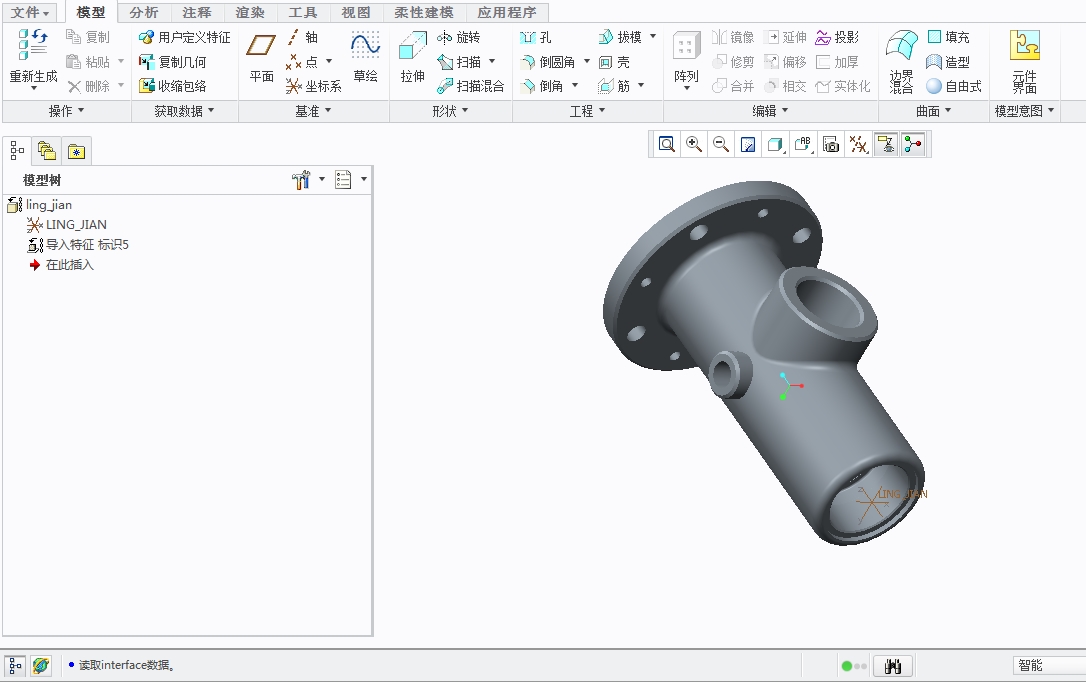Expand the 工程 group dropdown
The height and width of the screenshot is (682, 1086).
pos(587,111)
